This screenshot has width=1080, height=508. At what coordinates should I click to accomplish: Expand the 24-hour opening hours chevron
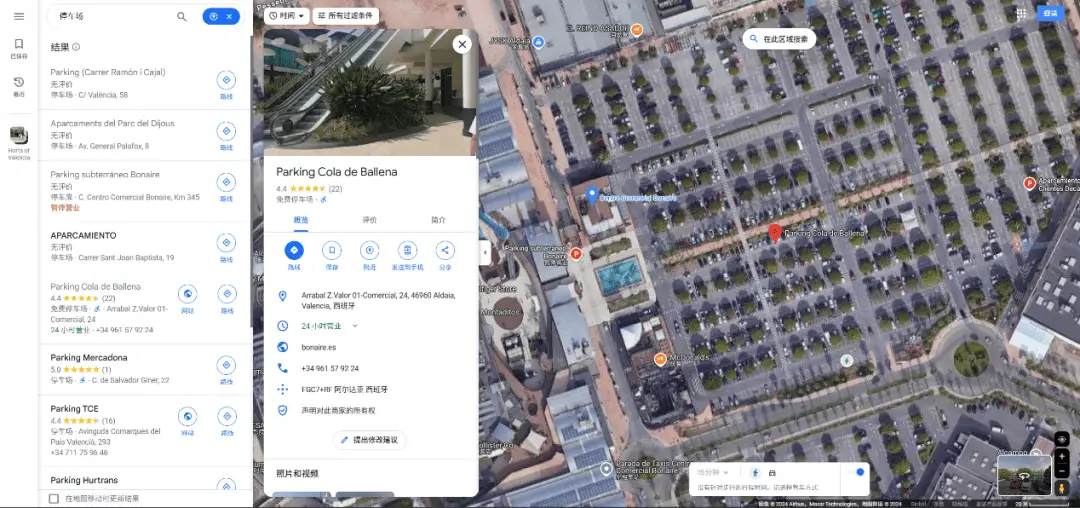[x=354, y=326]
